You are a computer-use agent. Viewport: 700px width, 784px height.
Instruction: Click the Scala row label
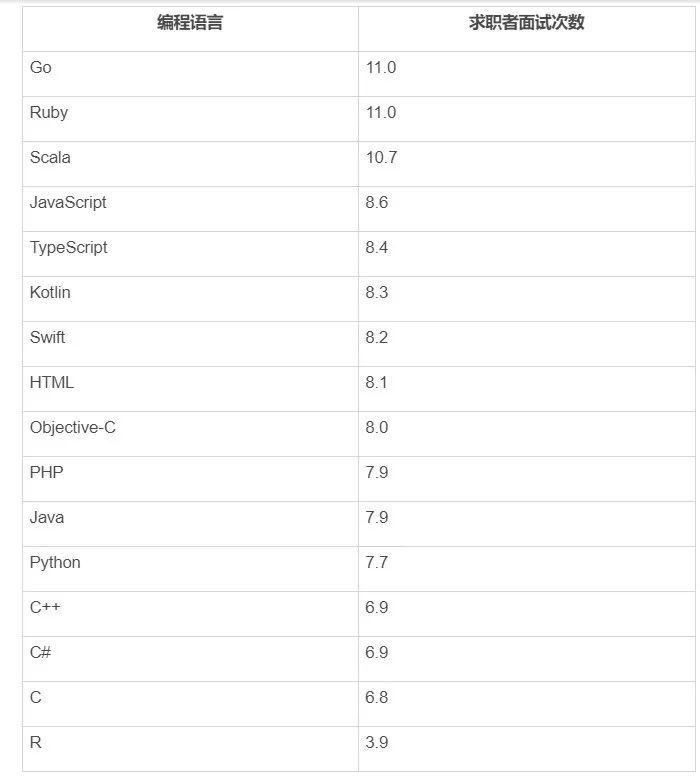[x=50, y=158]
